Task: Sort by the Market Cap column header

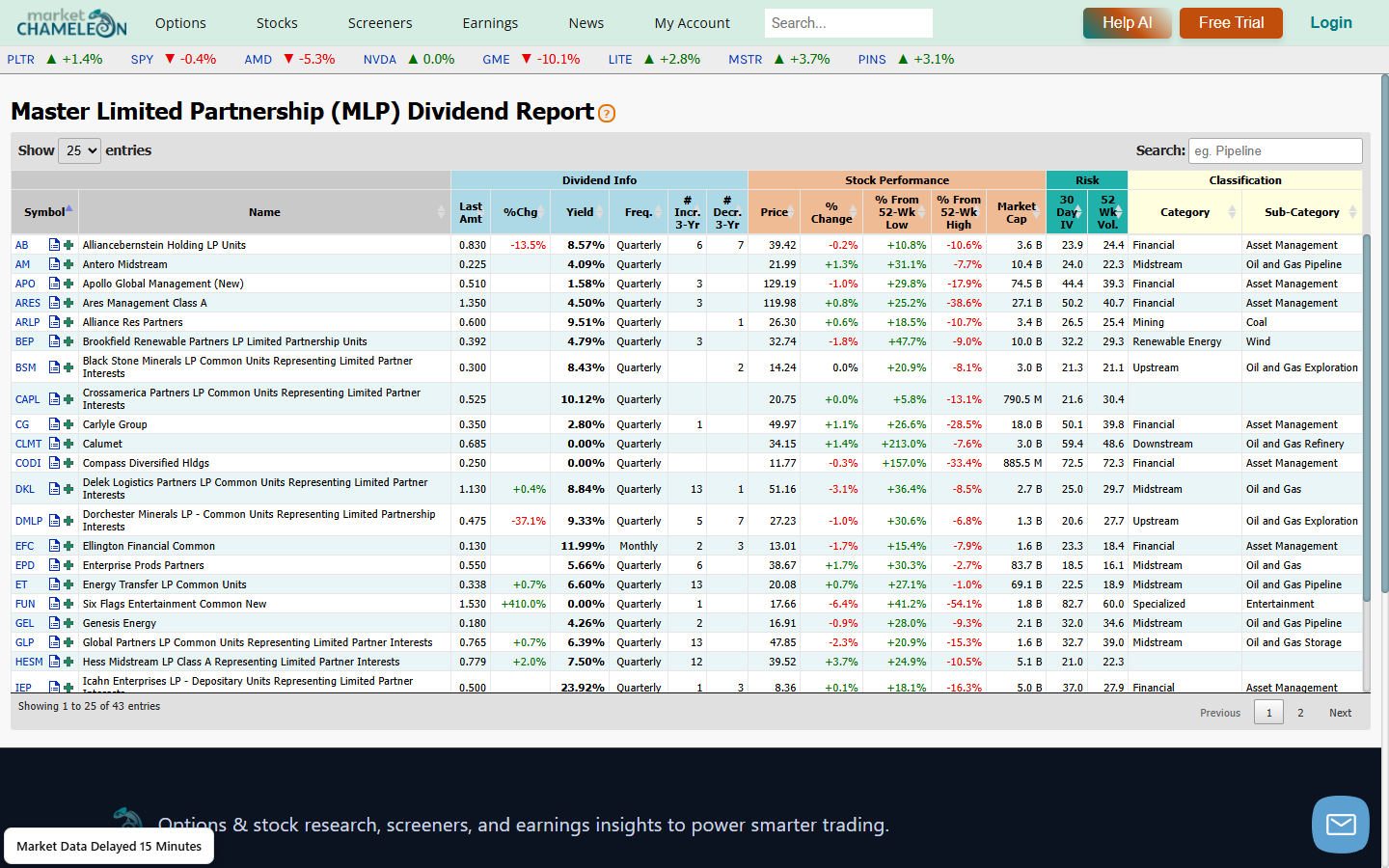Action: click(x=1017, y=212)
